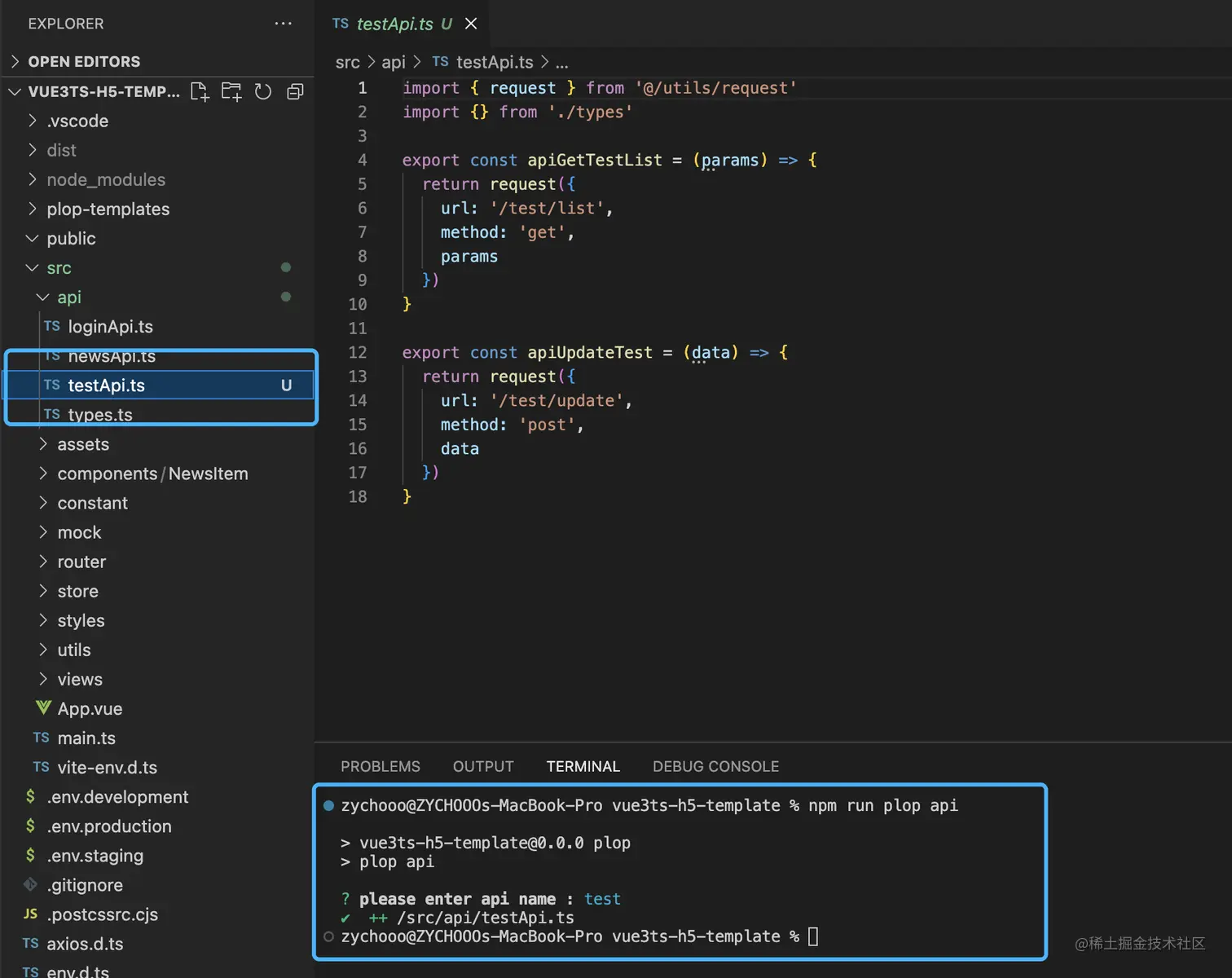Collapse the OPEN EDITORS section

click(x=15, y=60)
